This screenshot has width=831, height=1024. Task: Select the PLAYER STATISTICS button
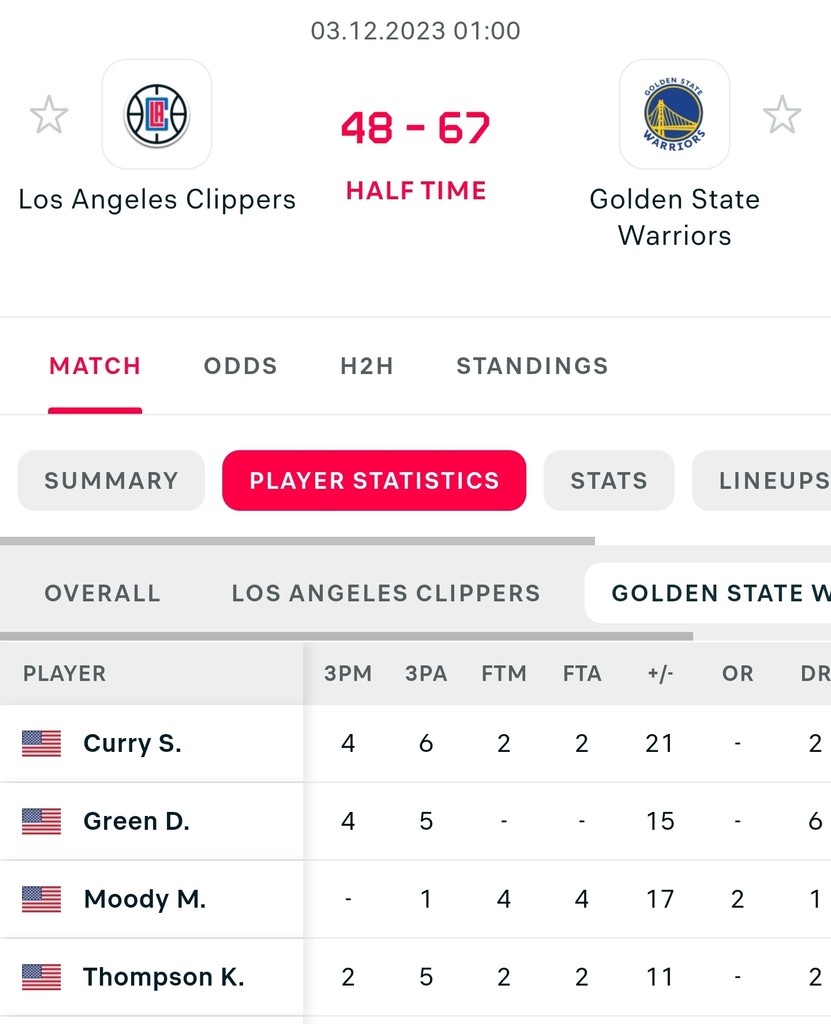coord(374,481)
